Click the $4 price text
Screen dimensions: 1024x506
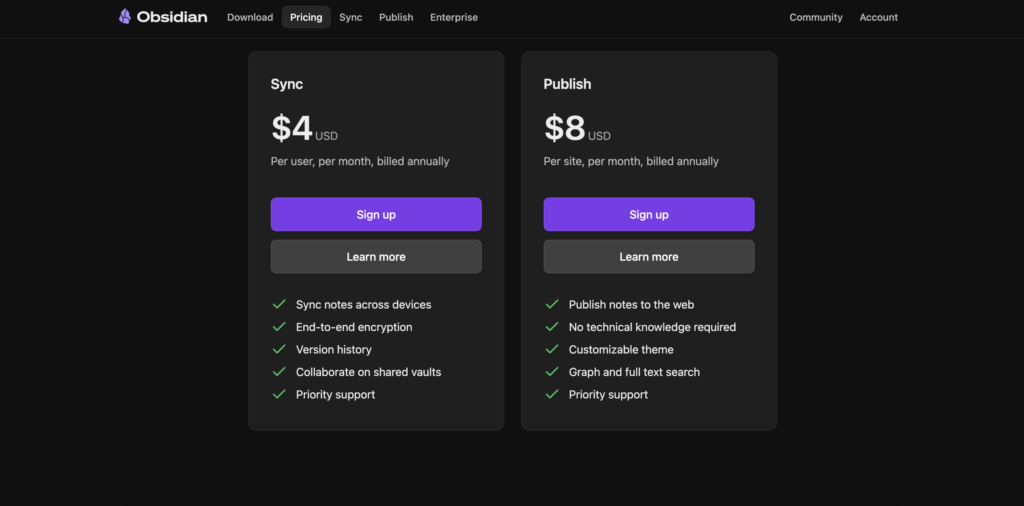point(292,128)
